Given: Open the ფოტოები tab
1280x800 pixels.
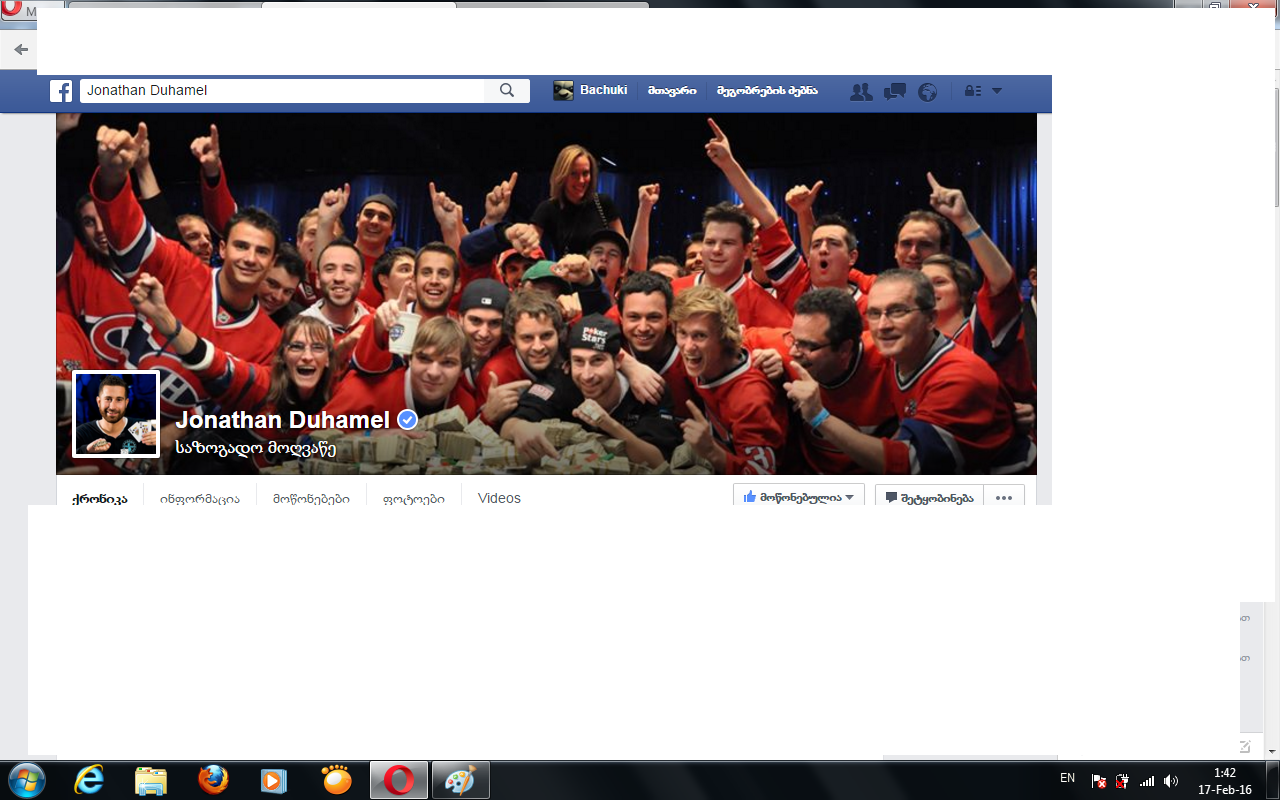Looking at the screenshot, I should 414,499.
